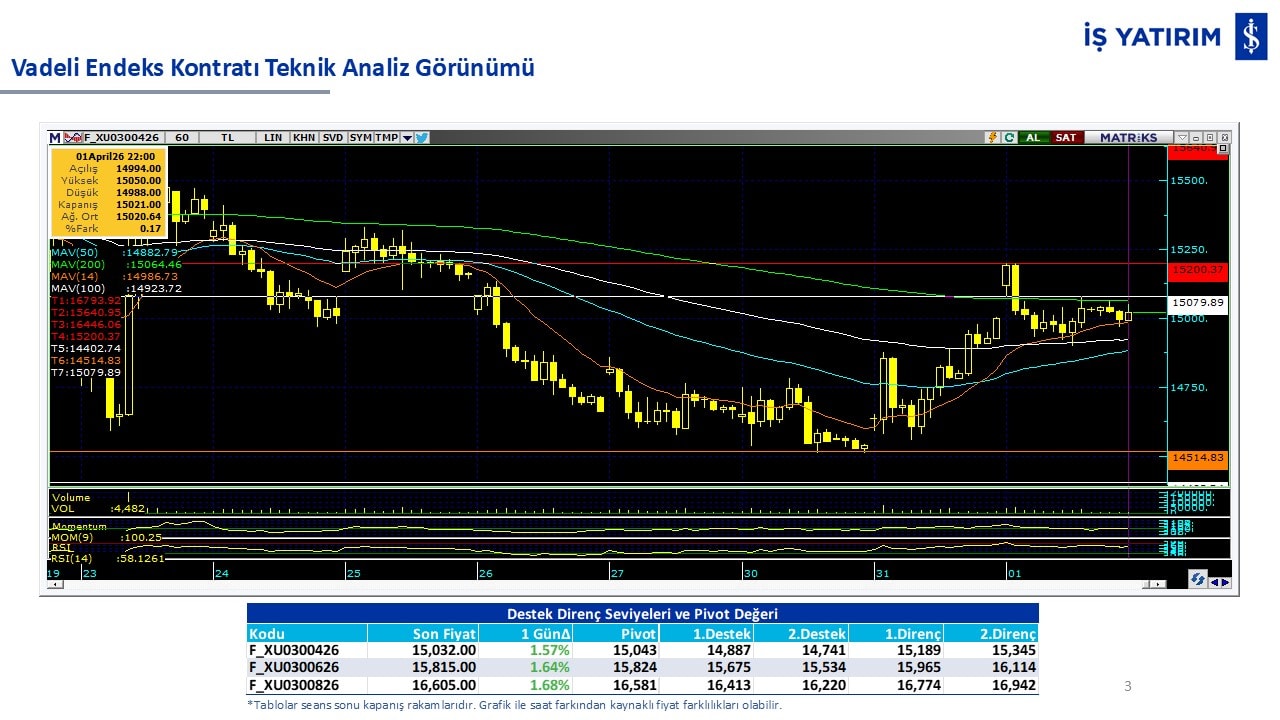Click the left blue arrow to scroll chart back
The height and width of the screenshot is (720, 1280).
pyautogui.click(x=1214, y=582)
